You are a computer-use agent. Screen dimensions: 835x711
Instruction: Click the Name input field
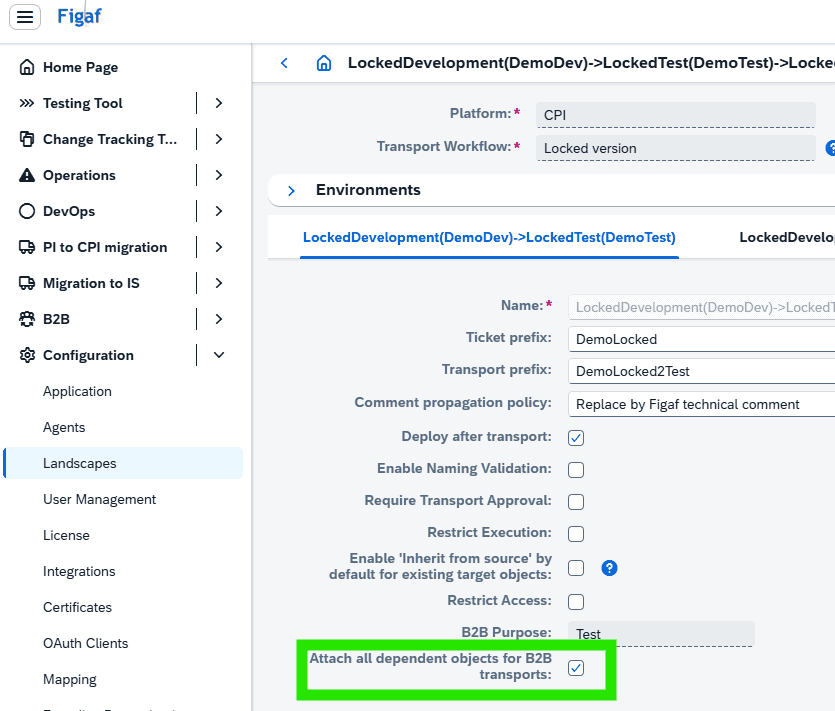coord(701,307)
